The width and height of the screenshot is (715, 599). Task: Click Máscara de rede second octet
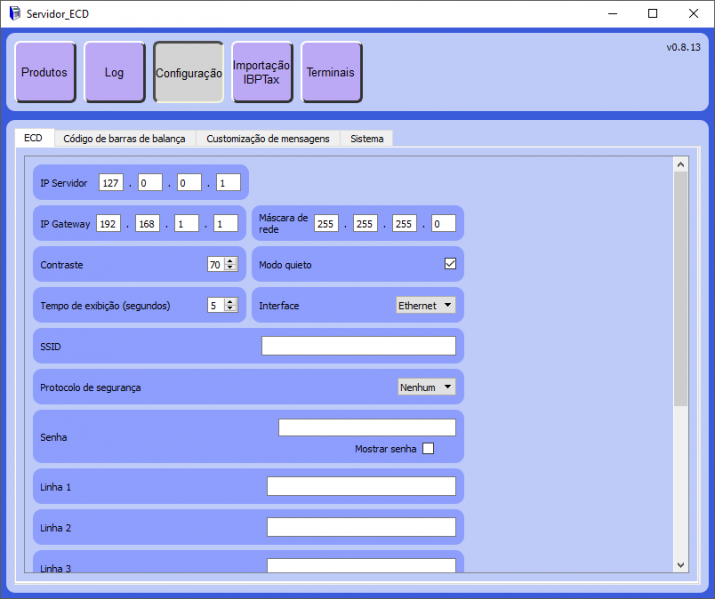pyautogui.click(x=365, y=223)
